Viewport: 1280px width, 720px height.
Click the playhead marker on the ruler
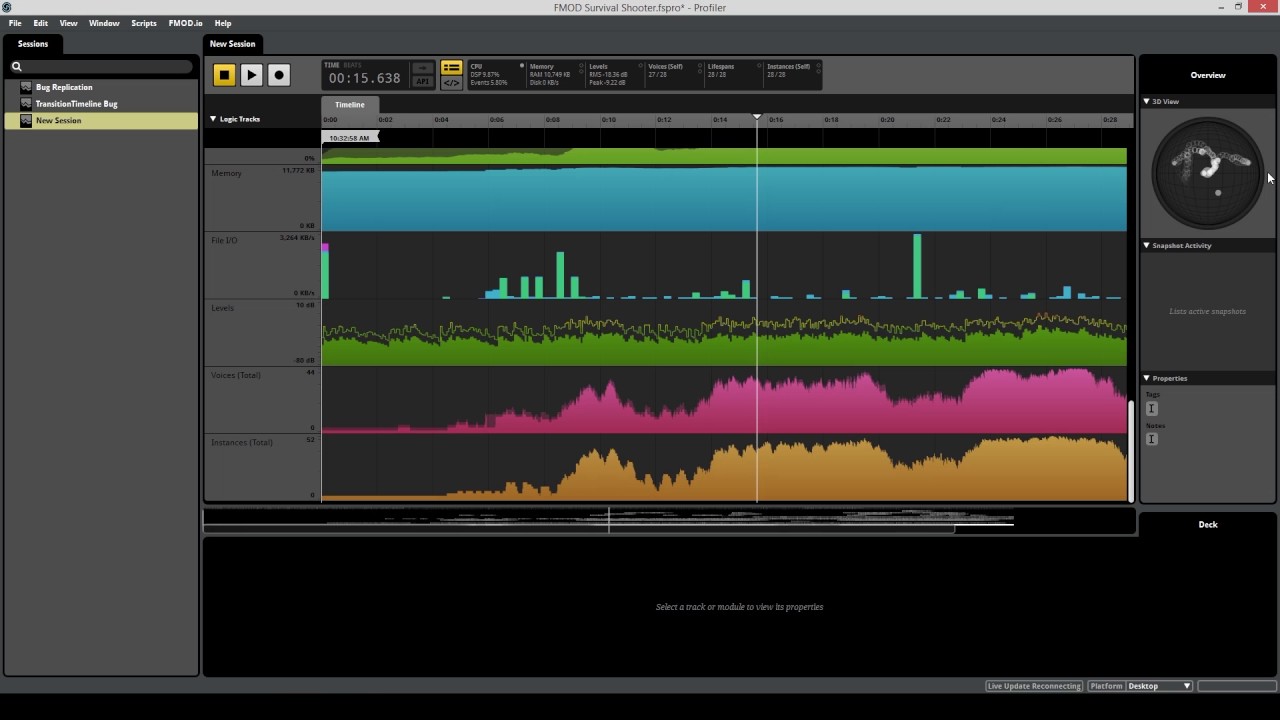[757, 117]
